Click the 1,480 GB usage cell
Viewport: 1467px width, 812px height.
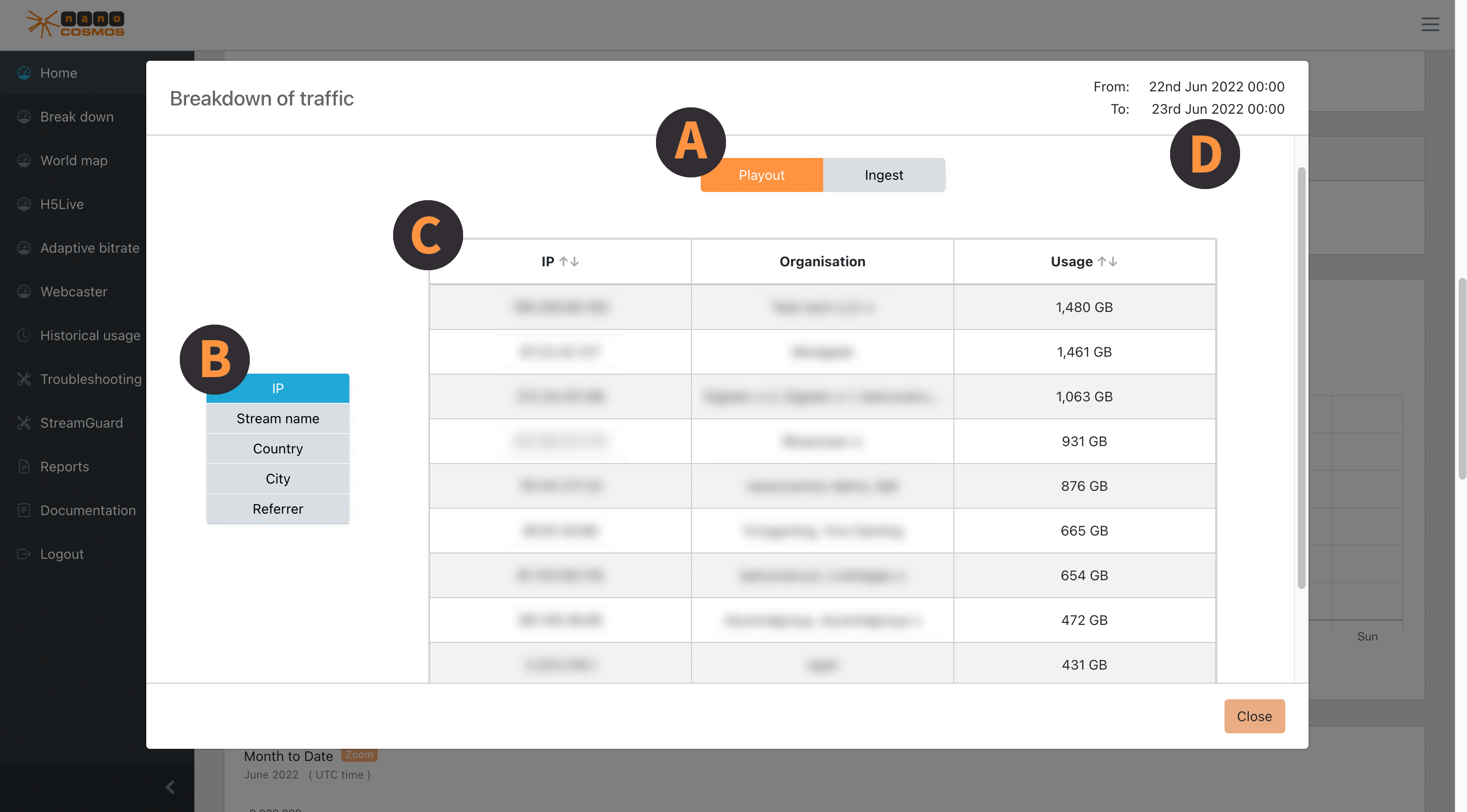point(1084,308)
